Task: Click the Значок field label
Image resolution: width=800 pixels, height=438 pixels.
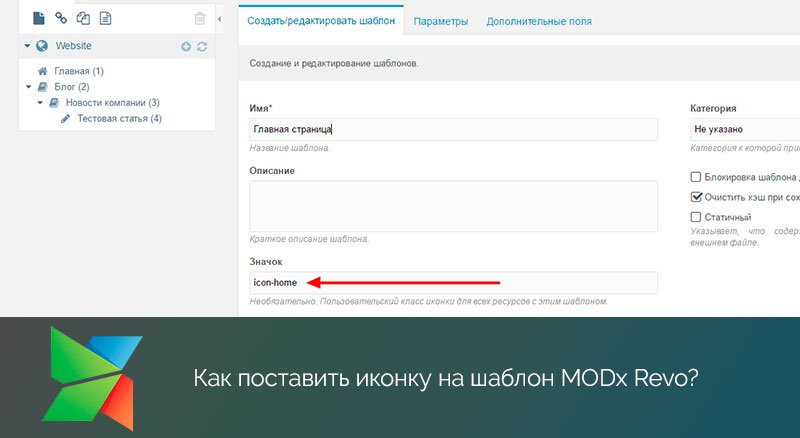Action: (266, 261)
